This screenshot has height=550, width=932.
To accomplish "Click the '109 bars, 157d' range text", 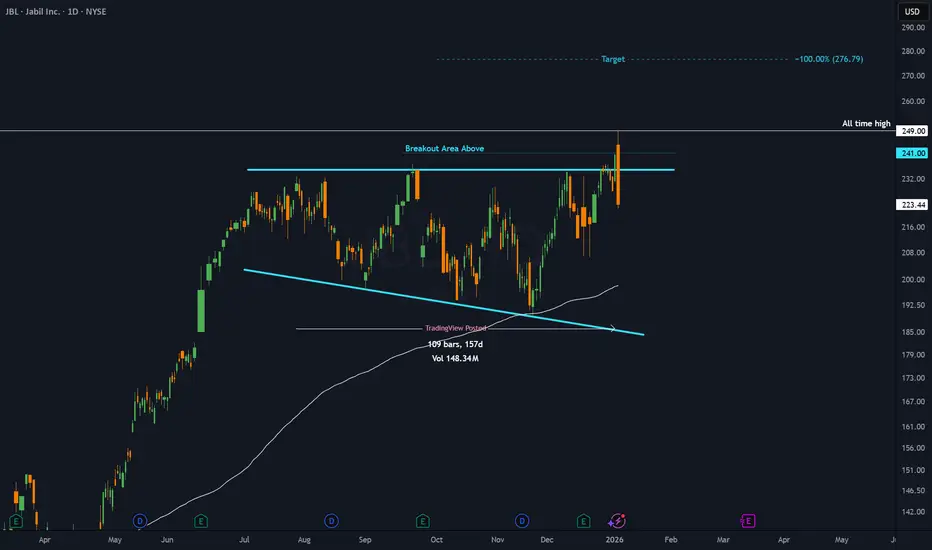I will 455,344.
